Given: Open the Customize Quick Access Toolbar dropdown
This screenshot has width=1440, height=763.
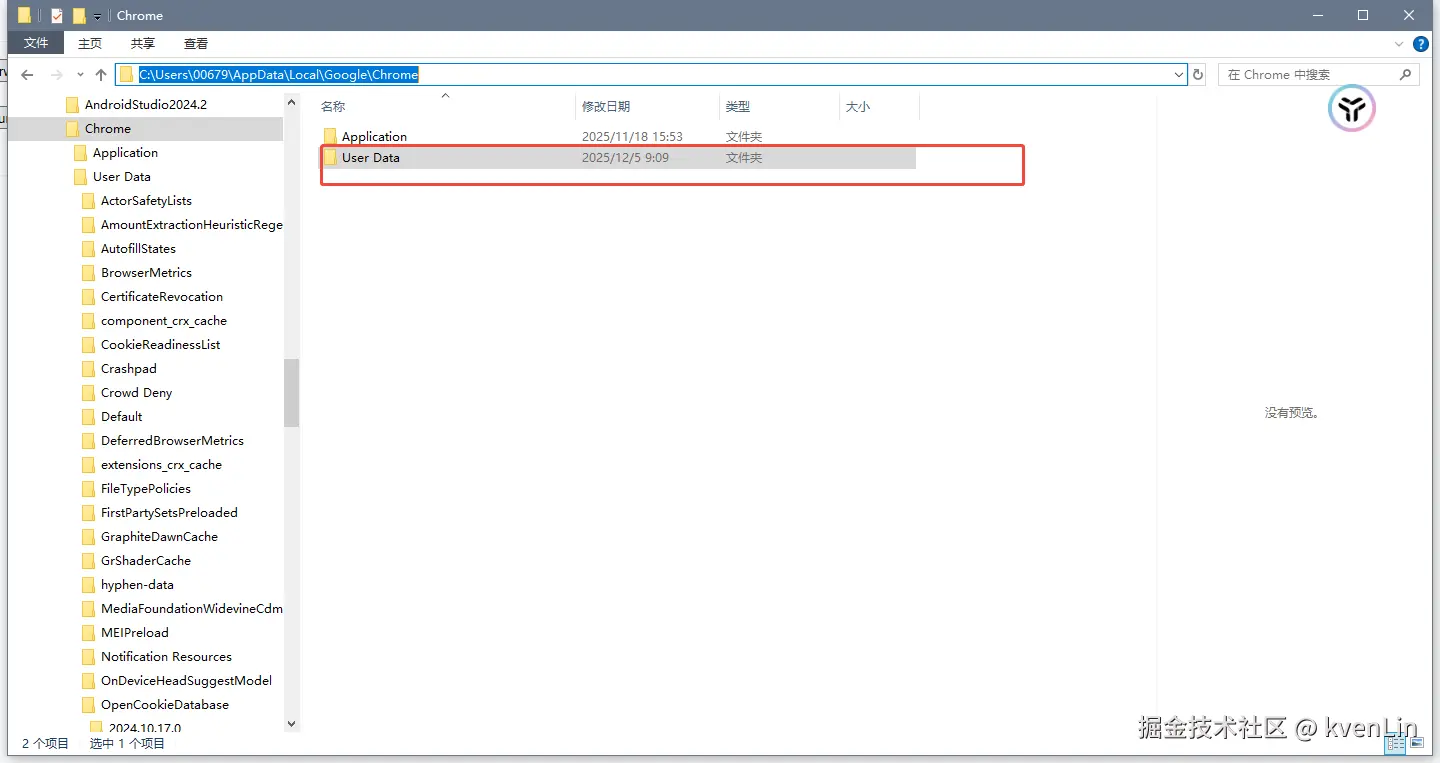Looking at the screenshot, I should (97, 17).
